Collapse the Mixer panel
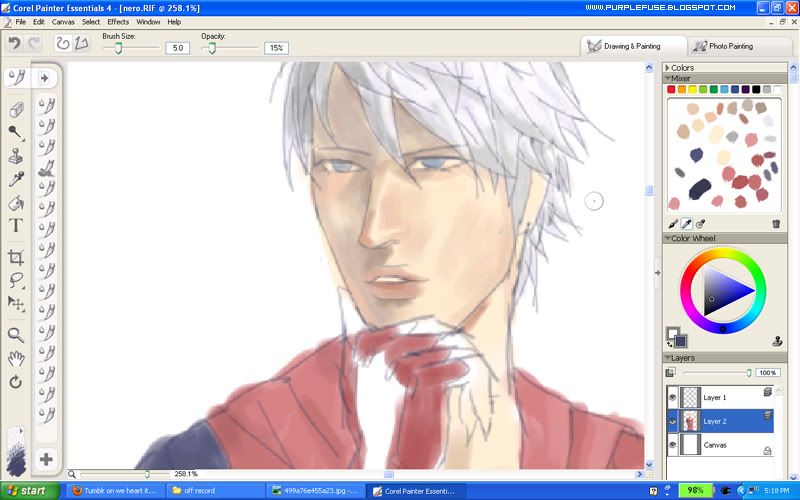This screenshot has height=500, width=800. click(667, 78)
